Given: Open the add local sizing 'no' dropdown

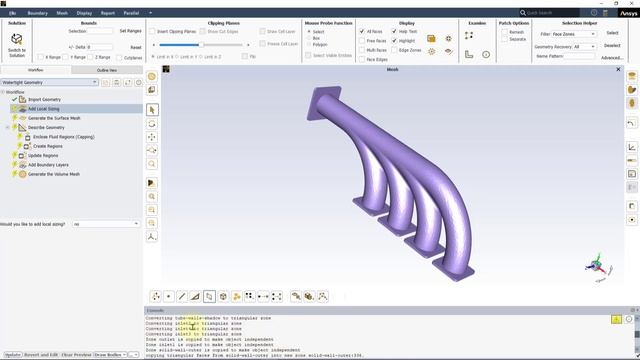Looking at the screenshot, I should (x=106, y=224).
